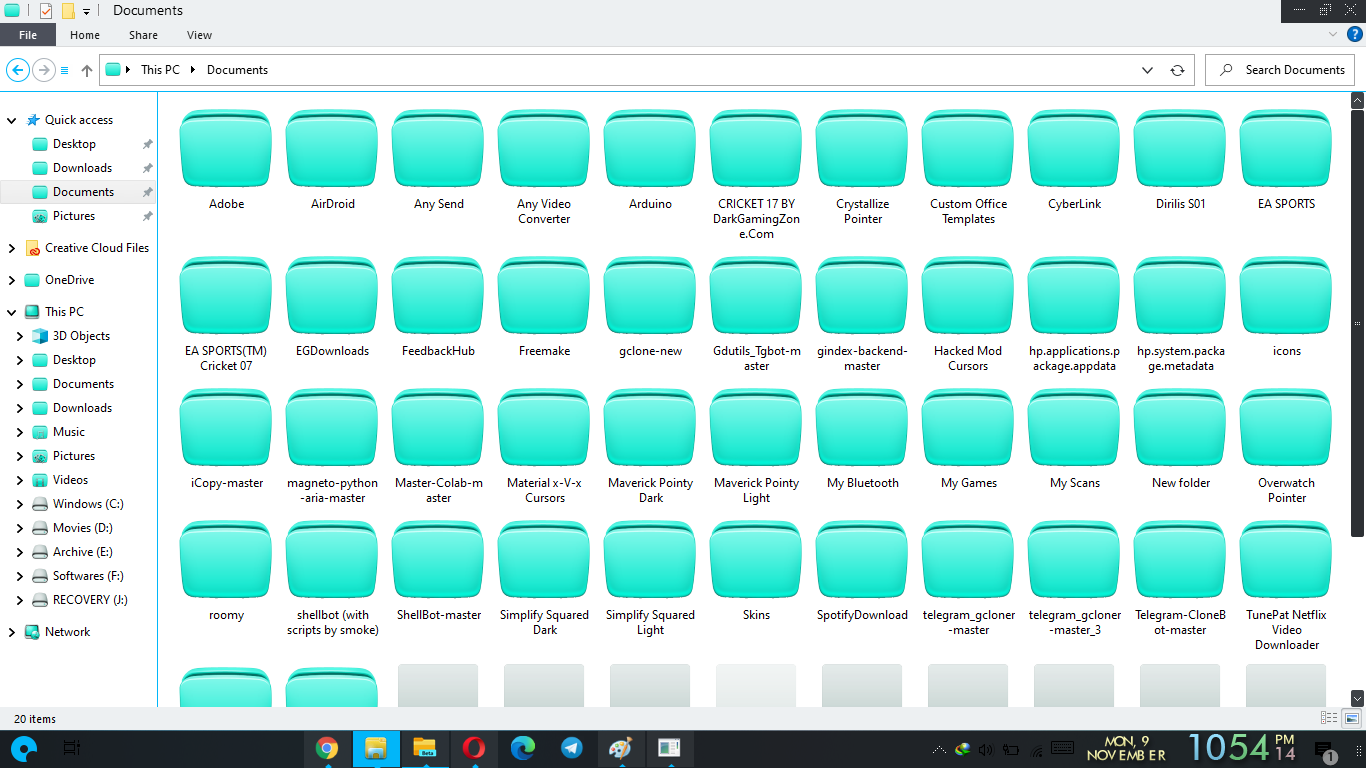Open the address bar history dropdown
The height and width of the screenshot is (768, 1366).
(1147, 69)
